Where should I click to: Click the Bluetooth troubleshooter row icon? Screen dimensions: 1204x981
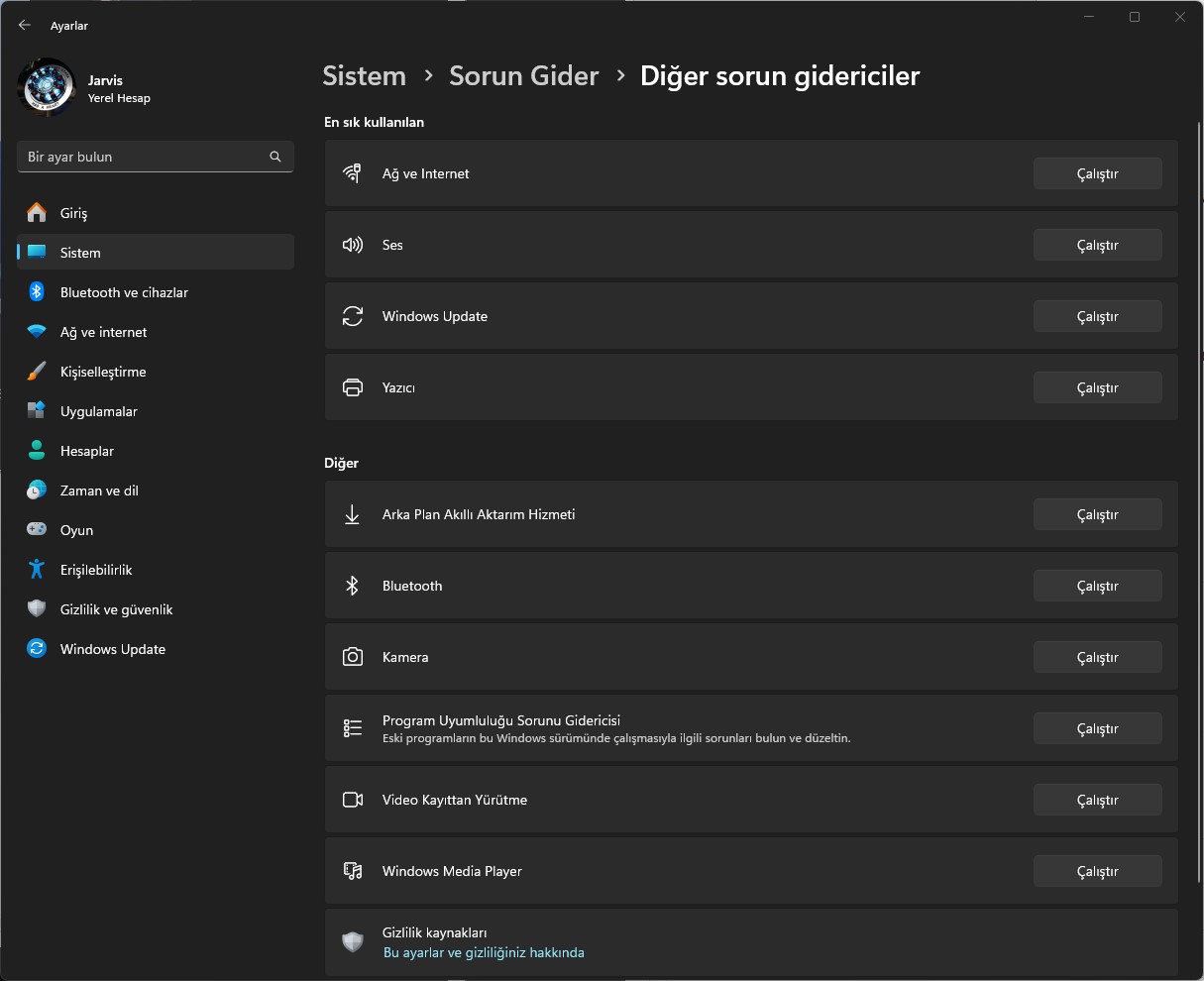352,586
